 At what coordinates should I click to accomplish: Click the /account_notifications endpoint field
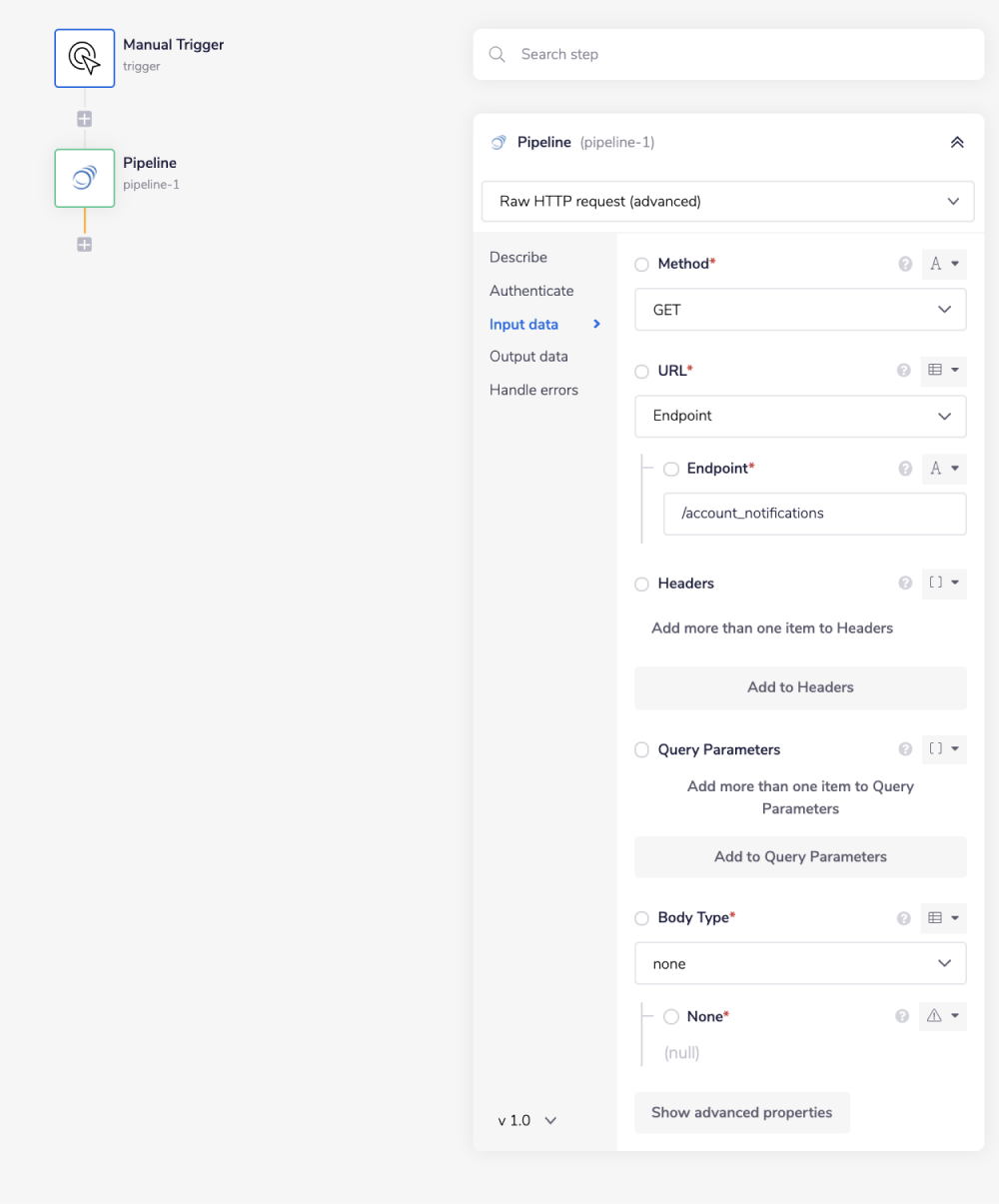click(x=814, y=514)
